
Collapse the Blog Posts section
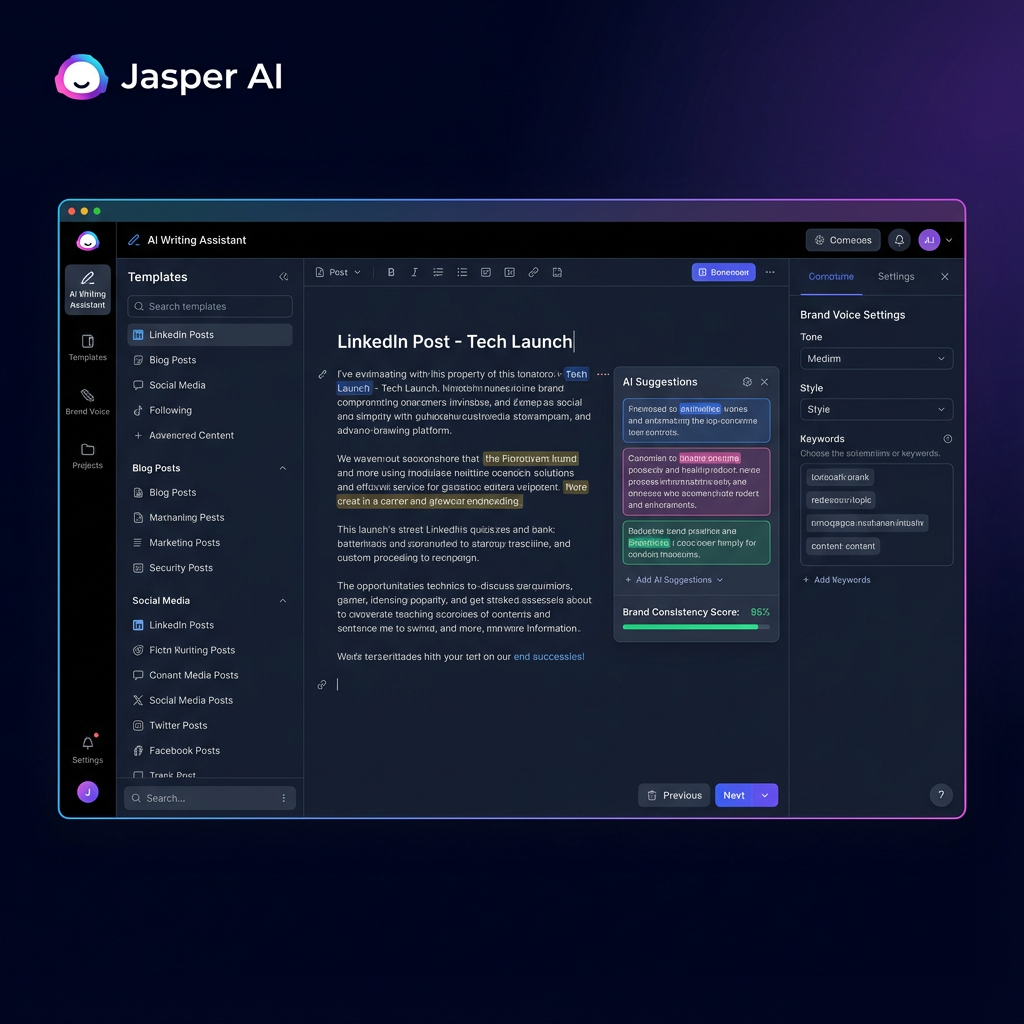283,468
